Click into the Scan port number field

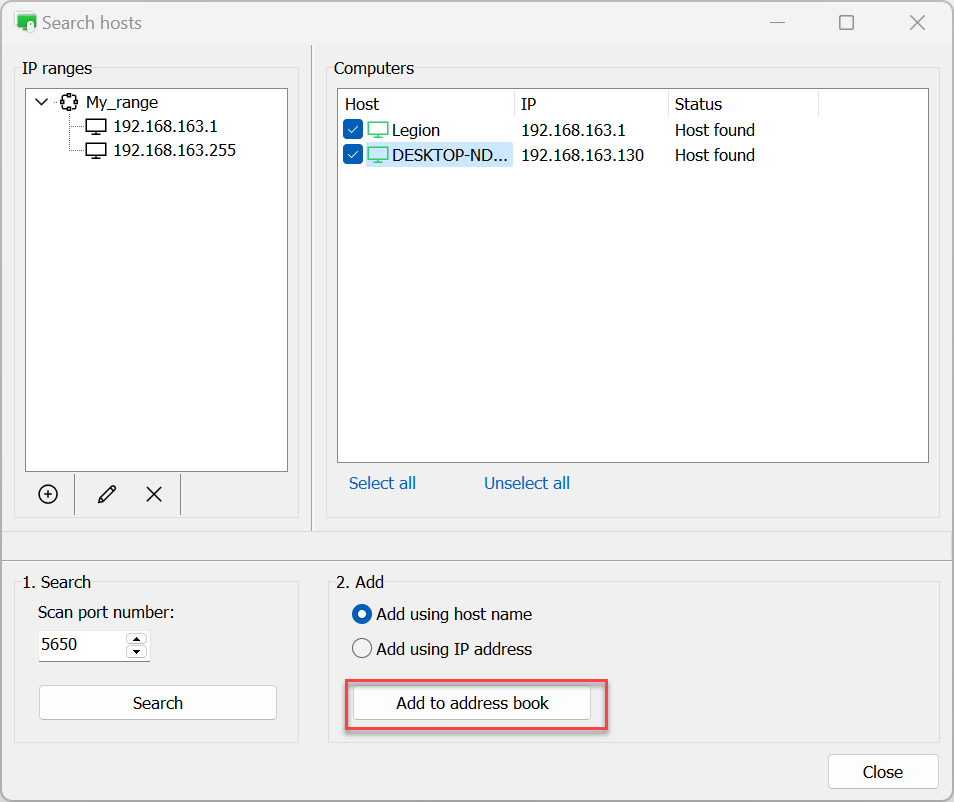[80, 645]
